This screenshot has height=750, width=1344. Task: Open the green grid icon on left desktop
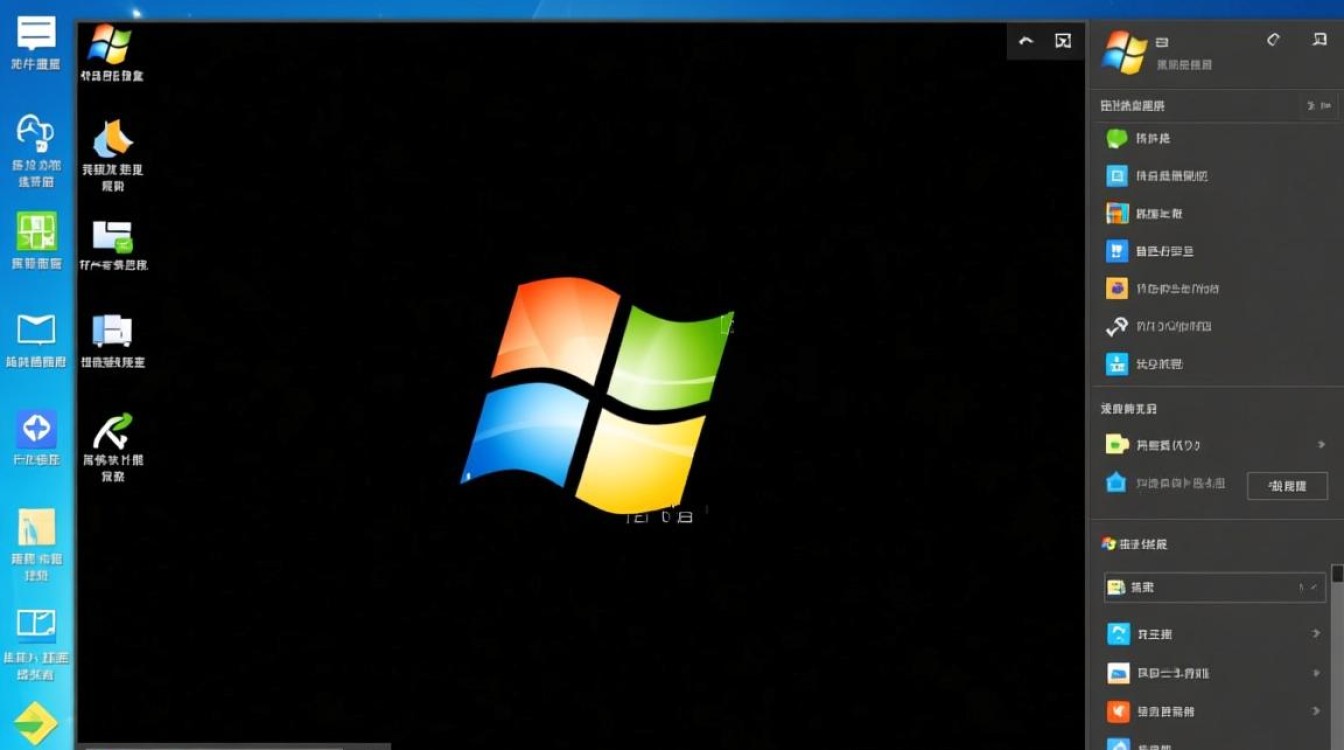pyautogui.click(x=37, y=232)
